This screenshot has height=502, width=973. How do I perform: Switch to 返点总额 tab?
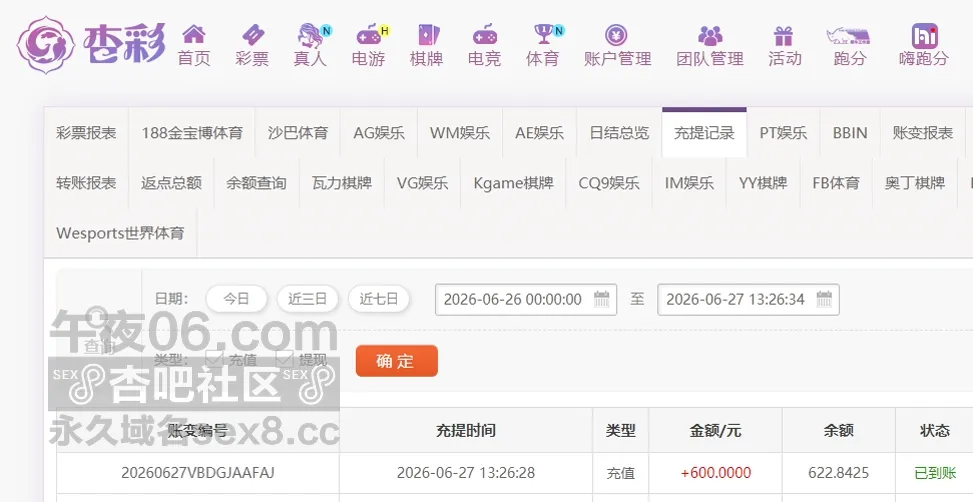click(x=171, y=182)
